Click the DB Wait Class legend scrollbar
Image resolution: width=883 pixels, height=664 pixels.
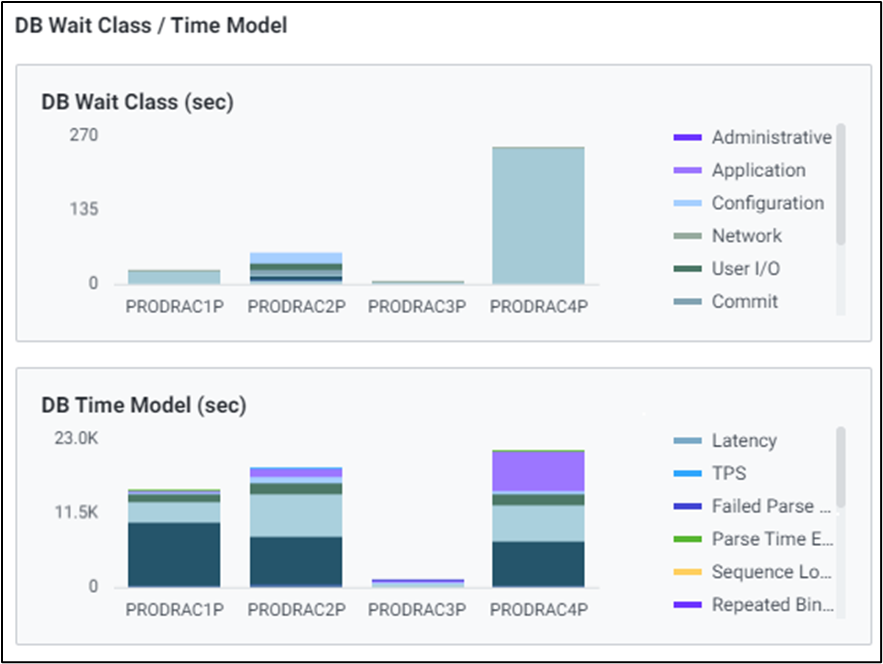(x=840, y=185)
